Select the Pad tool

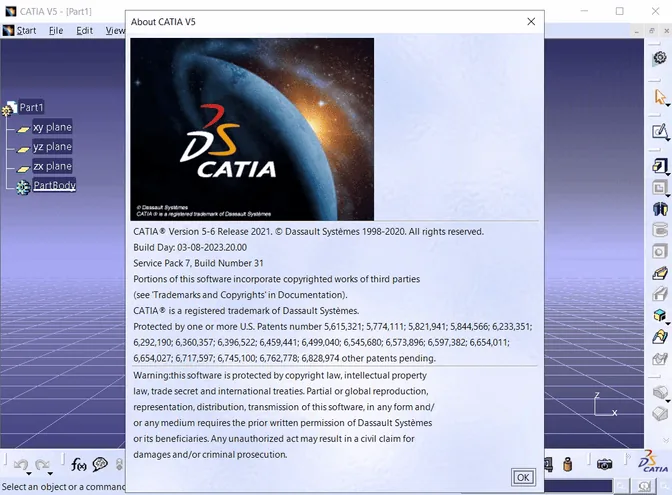click(659, 165)
